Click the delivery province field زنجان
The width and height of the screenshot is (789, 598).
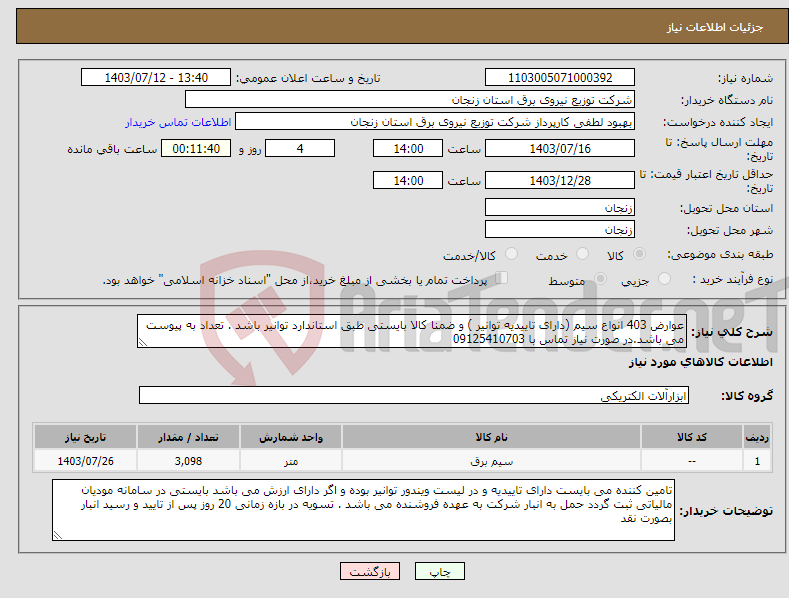coord(560,207)
